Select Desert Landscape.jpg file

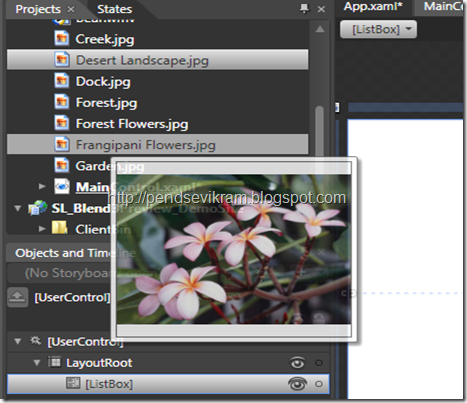click(x=157, y=60)
